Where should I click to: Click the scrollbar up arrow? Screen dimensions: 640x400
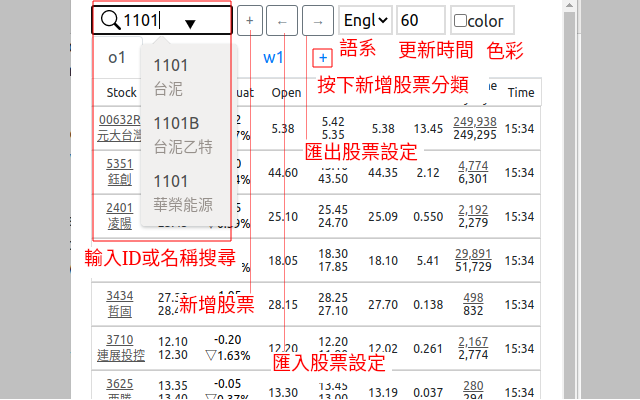point(569,6)
